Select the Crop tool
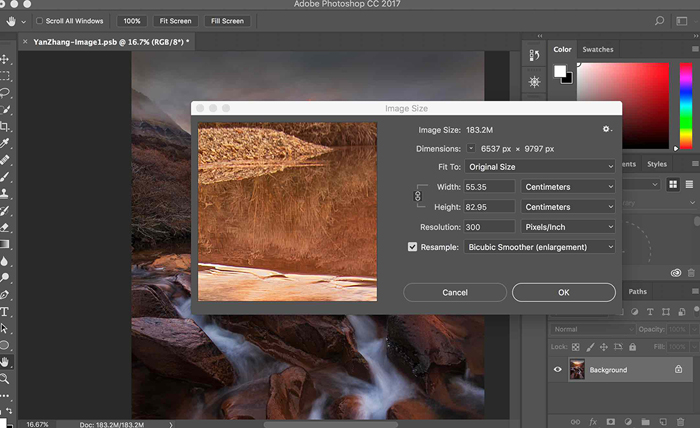Screen dimensions: 700x428 click(5, 127)
